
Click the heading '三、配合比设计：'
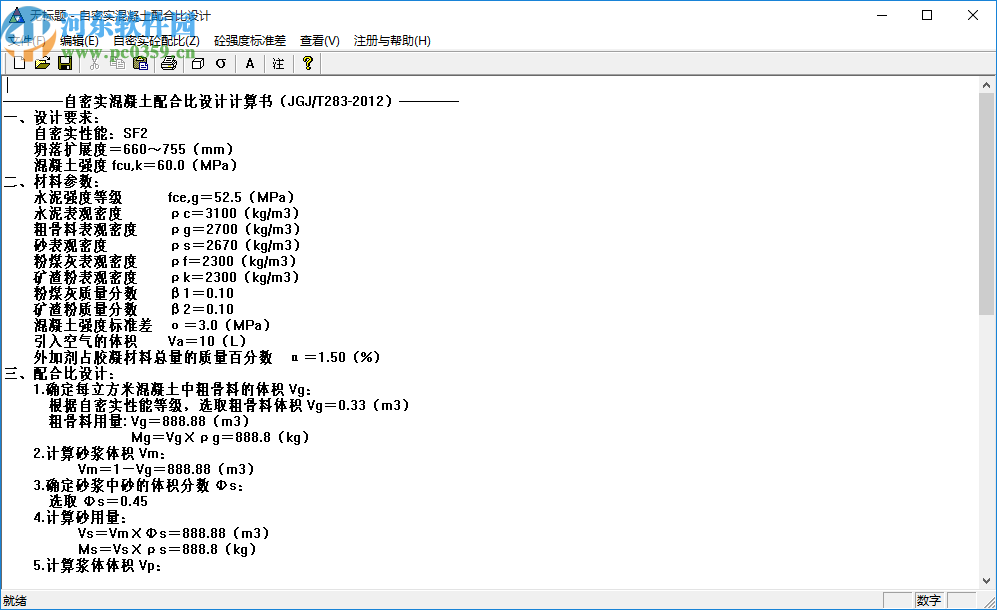point(60,373)
